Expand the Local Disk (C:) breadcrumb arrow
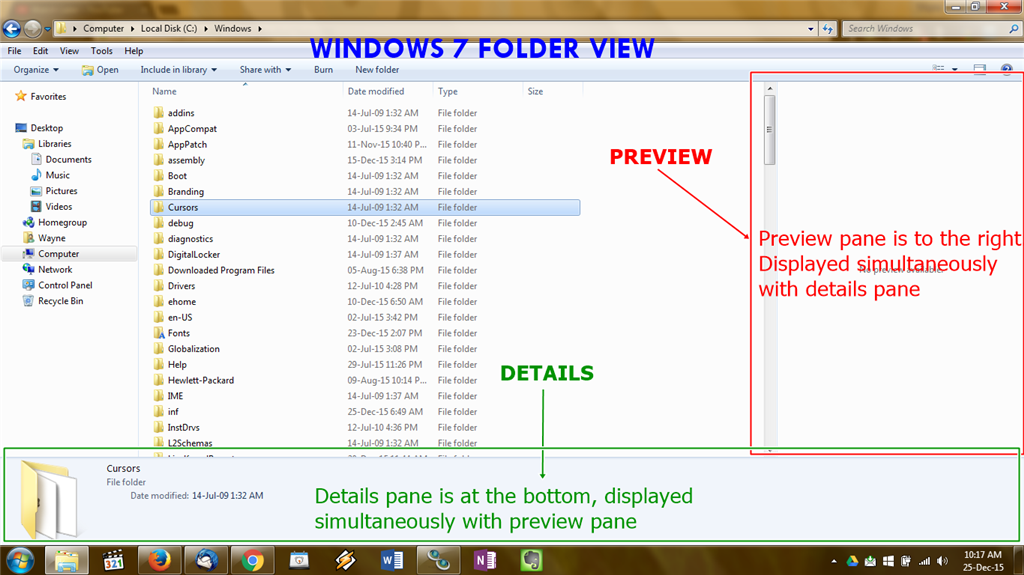This screenshot has width=1024, height=575. (206, 29)
